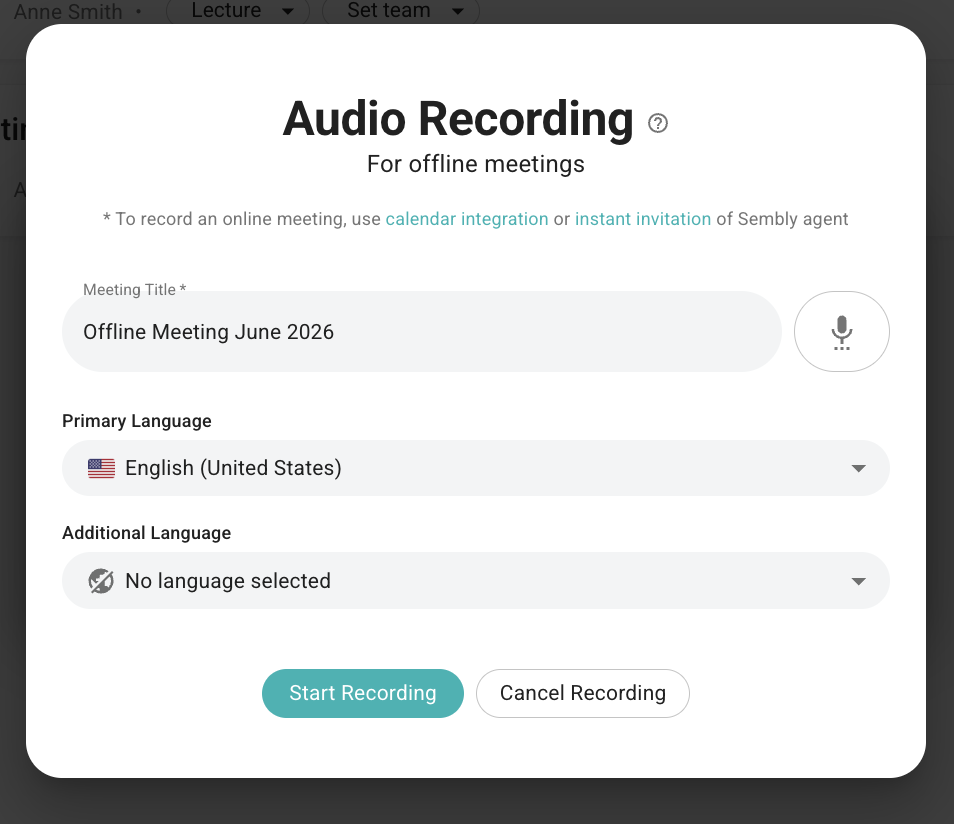Click the microphone test button
954x824 pixels.
tap(841, 332)
